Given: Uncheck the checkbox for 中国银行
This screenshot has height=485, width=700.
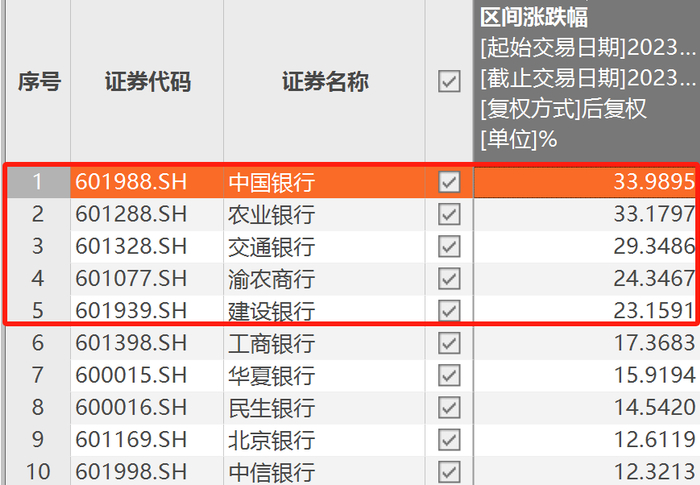Looking at the screenshot, I should pos(449,182).
